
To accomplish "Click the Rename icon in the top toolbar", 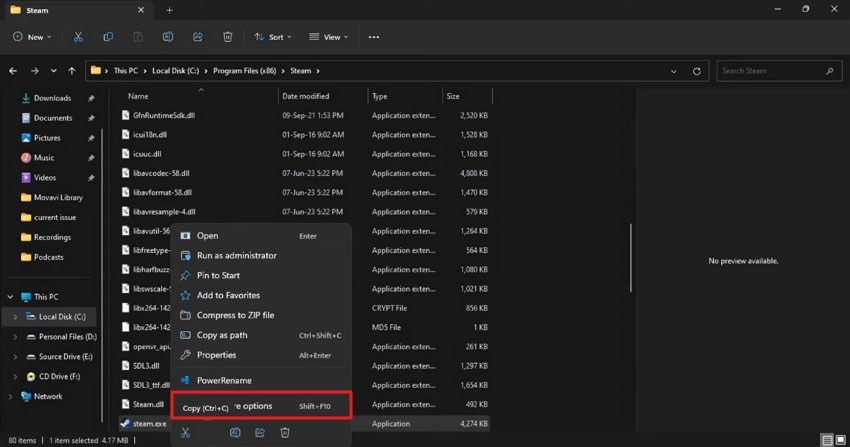I will (x=168, y=37).
